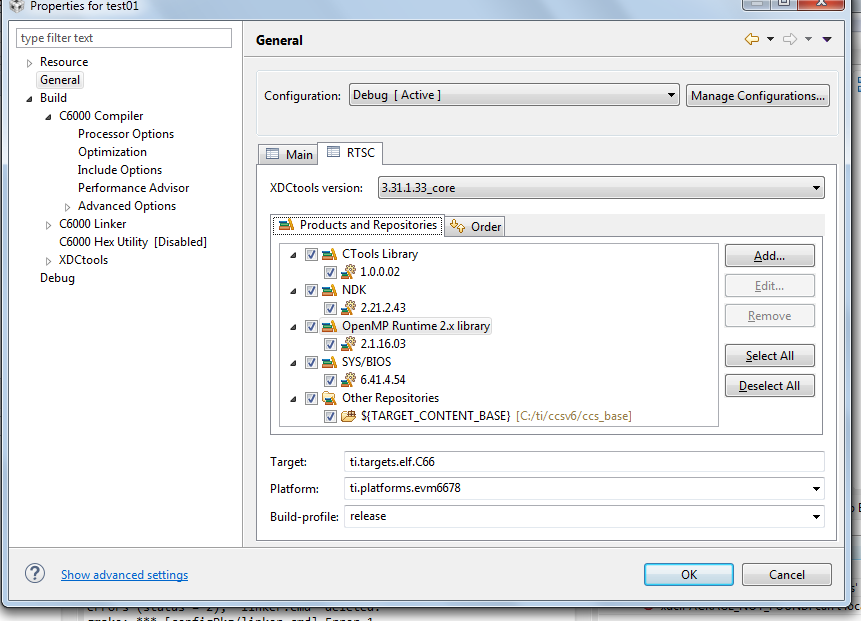
Task: Open the forward history dropdown arrow
Action: click(x=808, y=39)
